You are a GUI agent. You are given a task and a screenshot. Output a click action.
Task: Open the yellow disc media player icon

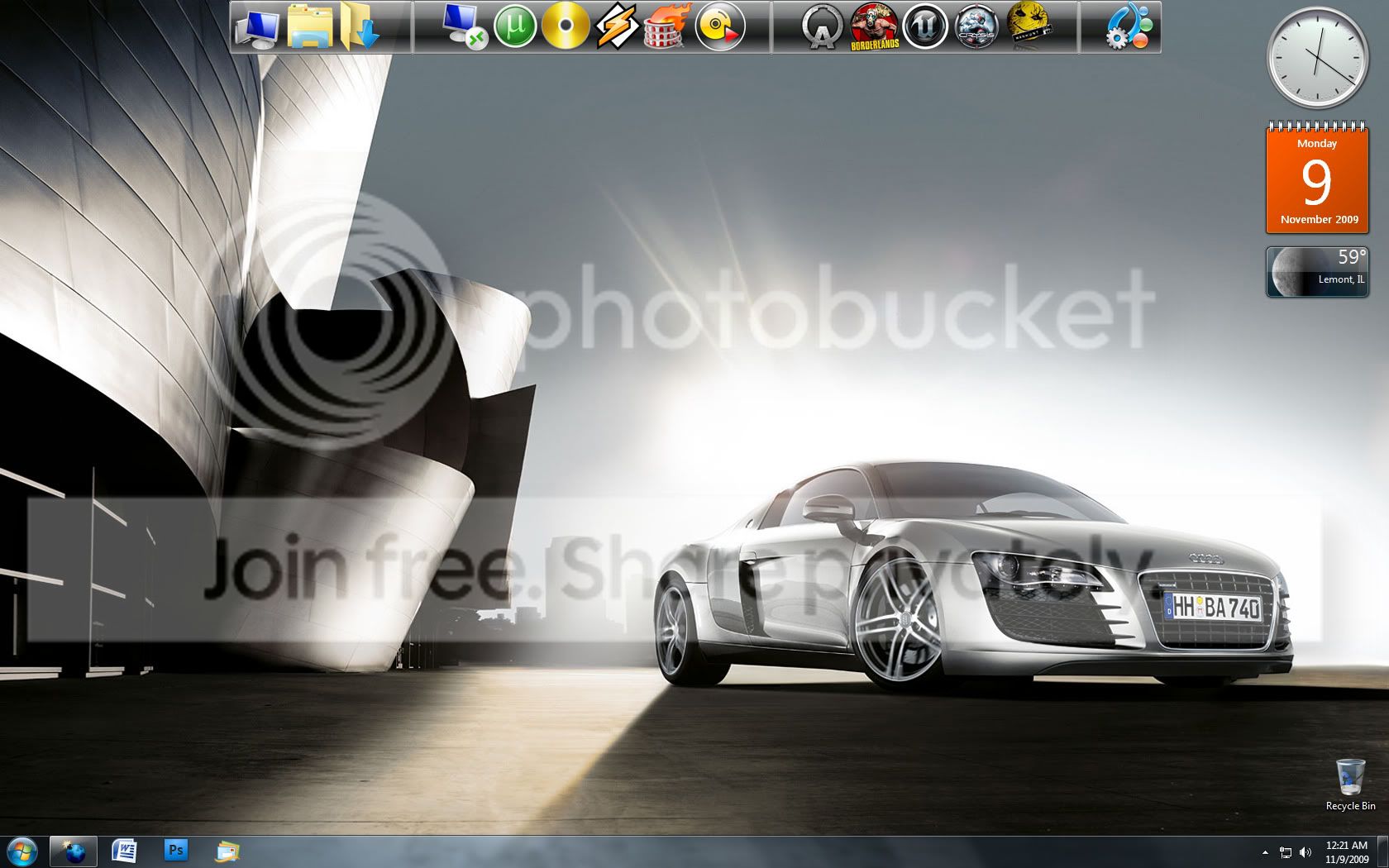coord(719,26)
